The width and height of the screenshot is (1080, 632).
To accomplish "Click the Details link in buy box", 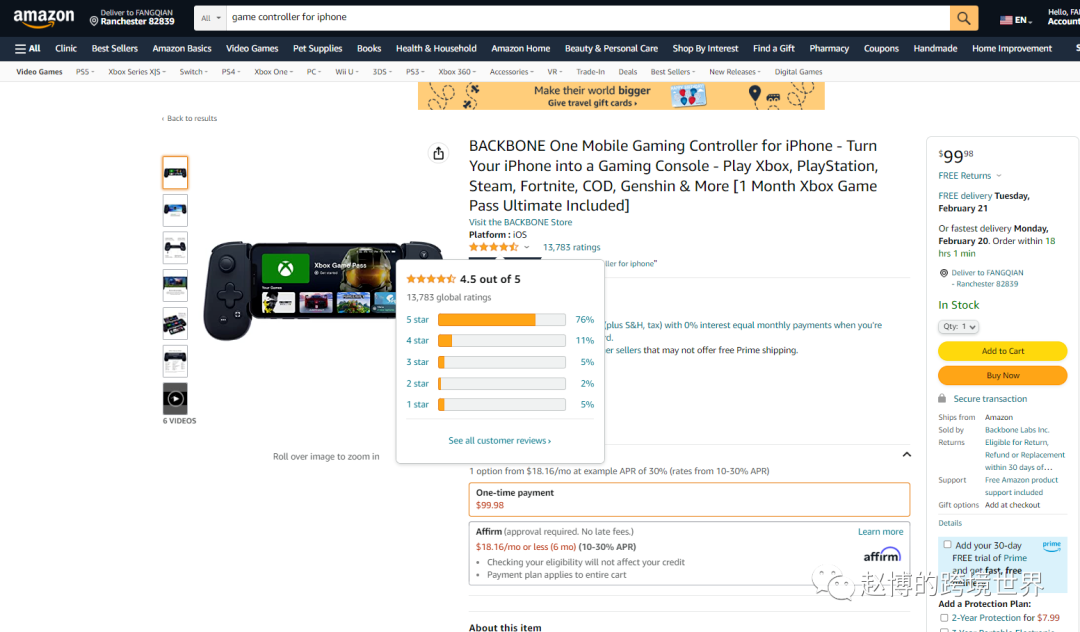I will point(950,523).
